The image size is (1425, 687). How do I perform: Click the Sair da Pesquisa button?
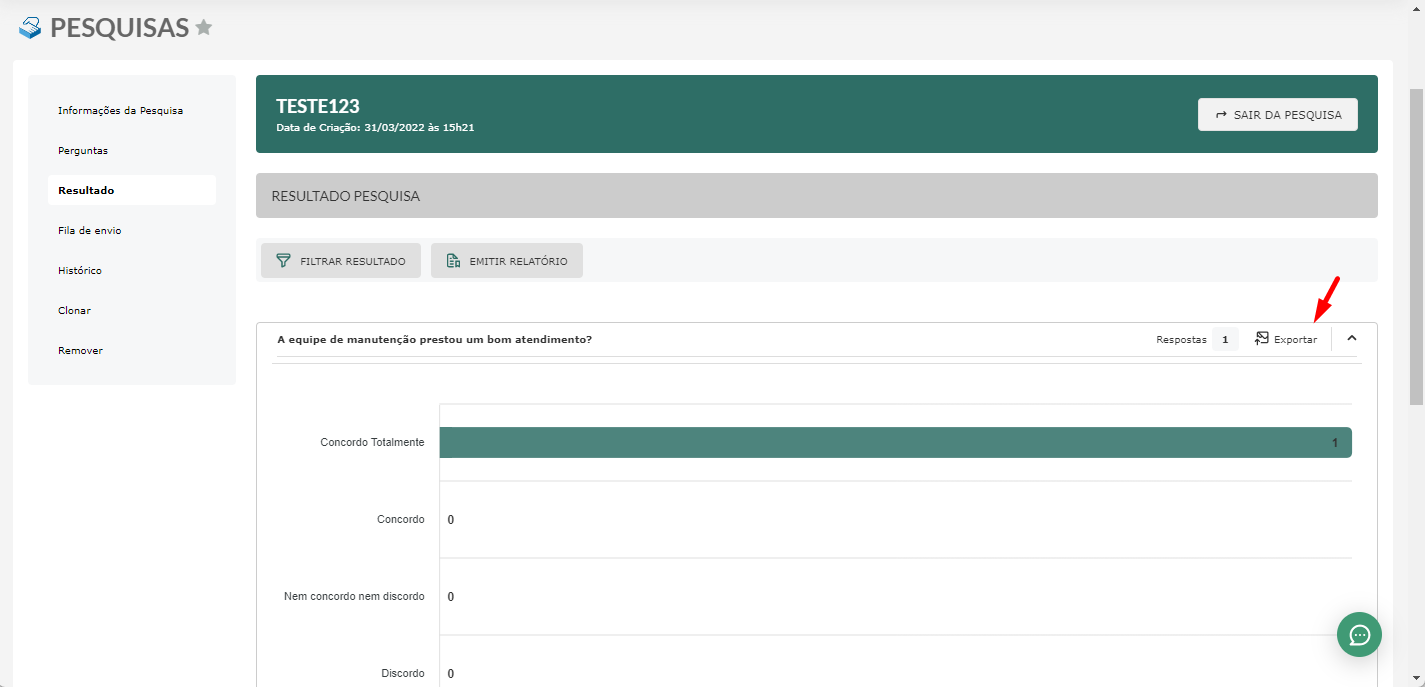click(x=1278, y=115)
